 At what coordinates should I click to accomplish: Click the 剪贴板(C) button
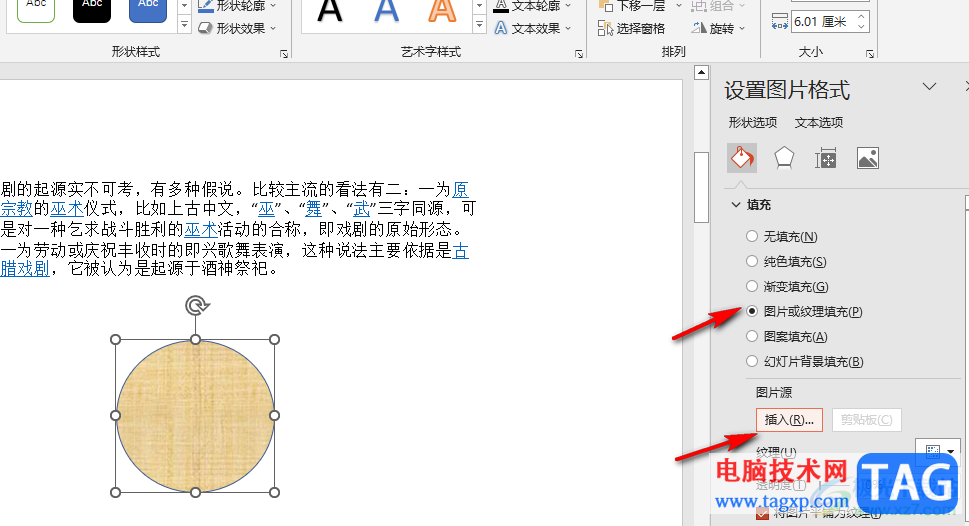tap(866, 420)
